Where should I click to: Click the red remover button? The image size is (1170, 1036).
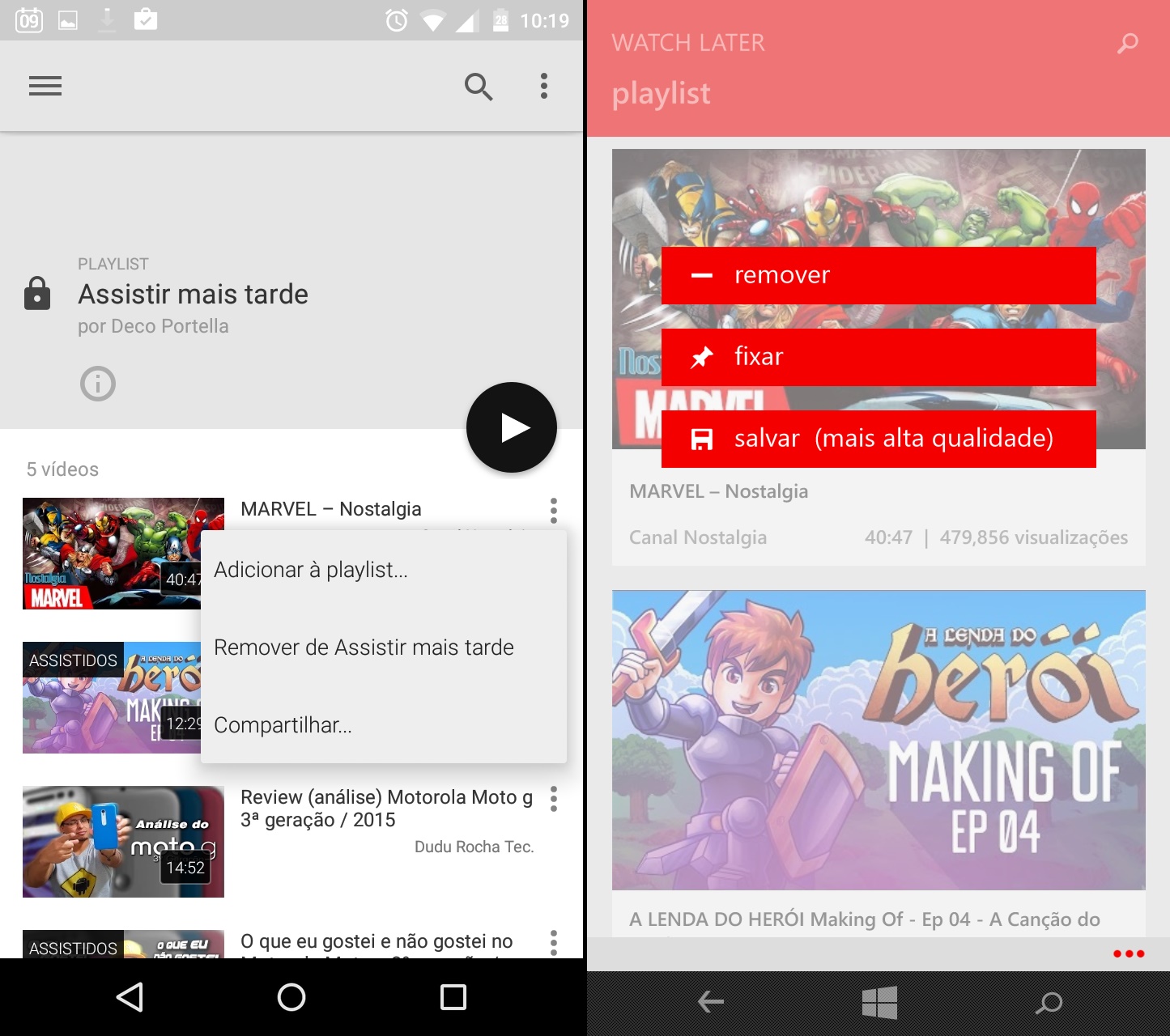point(879,275)
